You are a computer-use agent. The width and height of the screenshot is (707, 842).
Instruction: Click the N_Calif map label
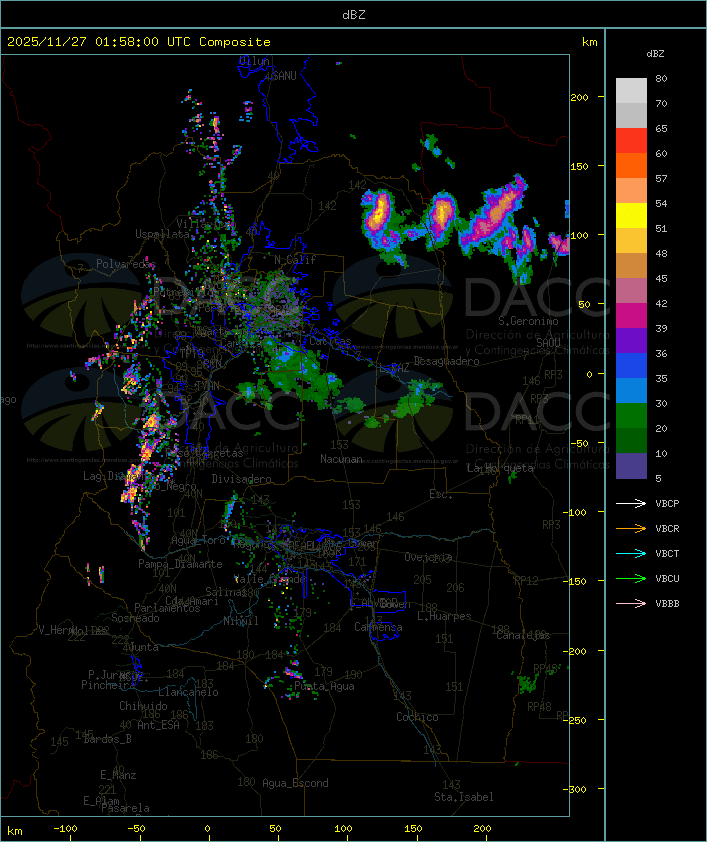(295, 260)
